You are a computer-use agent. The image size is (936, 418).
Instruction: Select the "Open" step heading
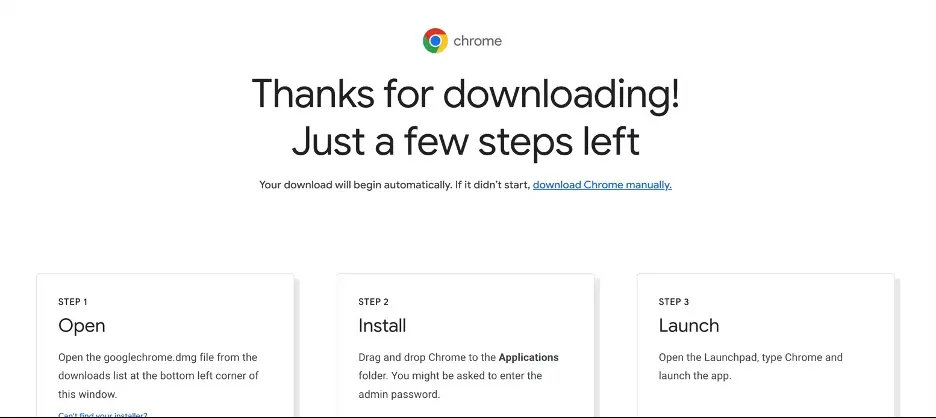pyautogui.click(x=82, y=325)
